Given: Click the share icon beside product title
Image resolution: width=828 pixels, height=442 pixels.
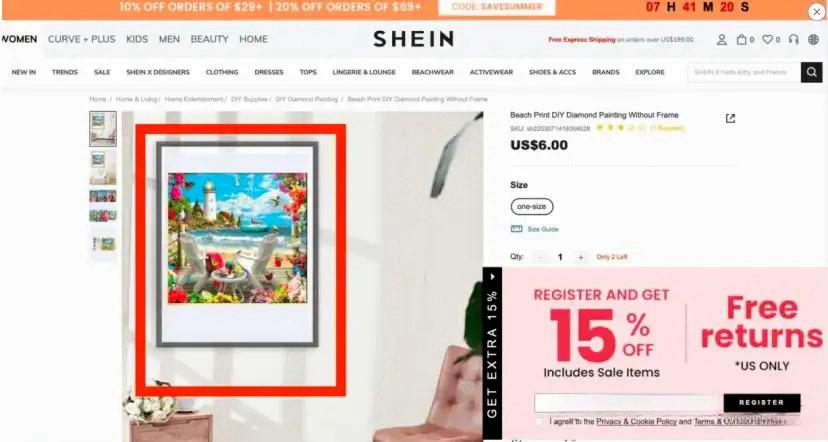Looking at the screenshot, I should tap(730, 118).
